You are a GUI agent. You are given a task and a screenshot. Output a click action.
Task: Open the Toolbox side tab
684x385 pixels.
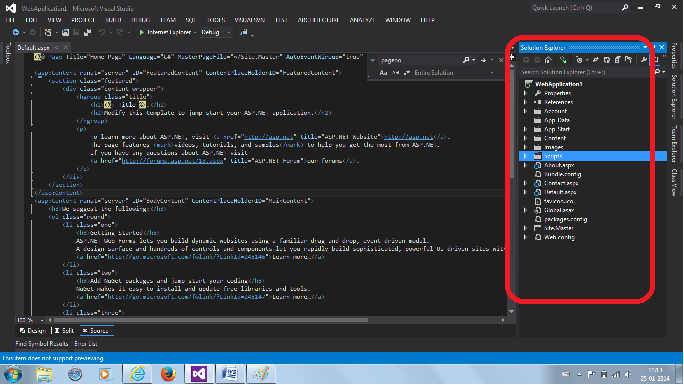7,54
